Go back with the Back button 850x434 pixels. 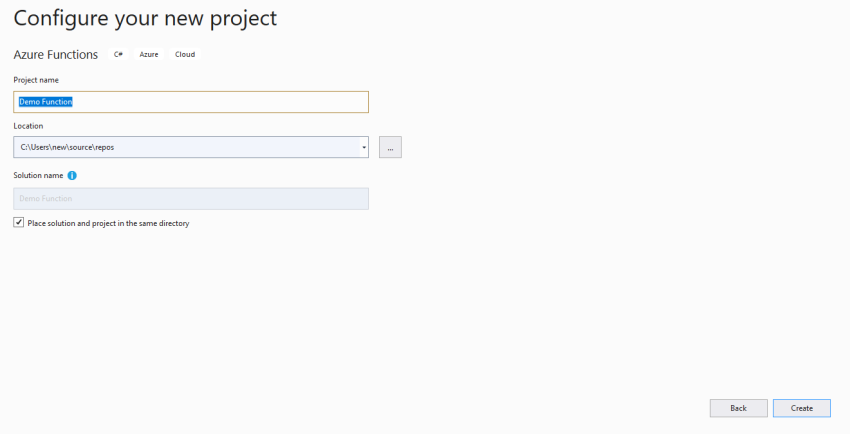click(738, 408)
